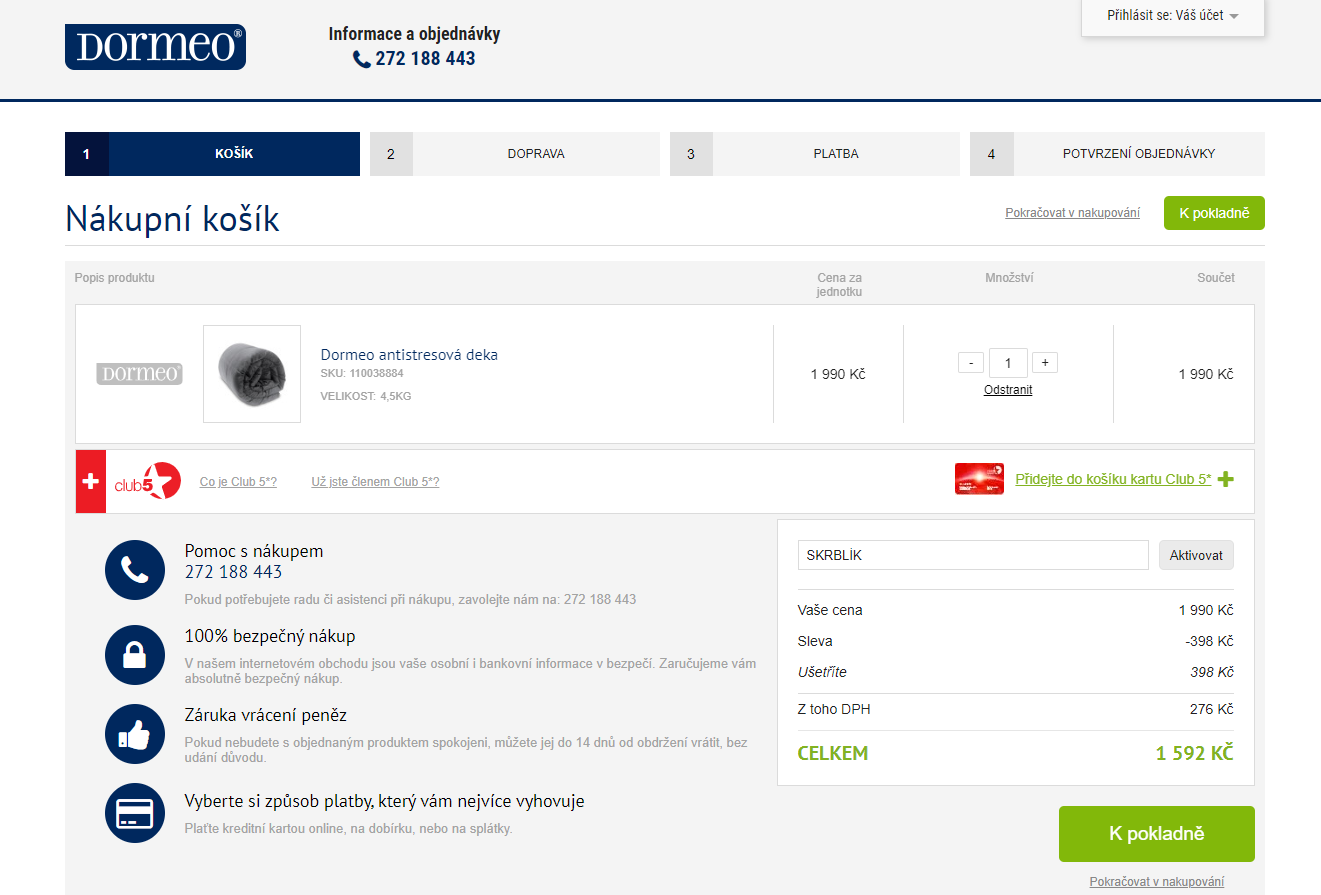Screen dimensions: 1321x895
Task: Click the Club 5 star logo
Action: (x=147, y=481)
